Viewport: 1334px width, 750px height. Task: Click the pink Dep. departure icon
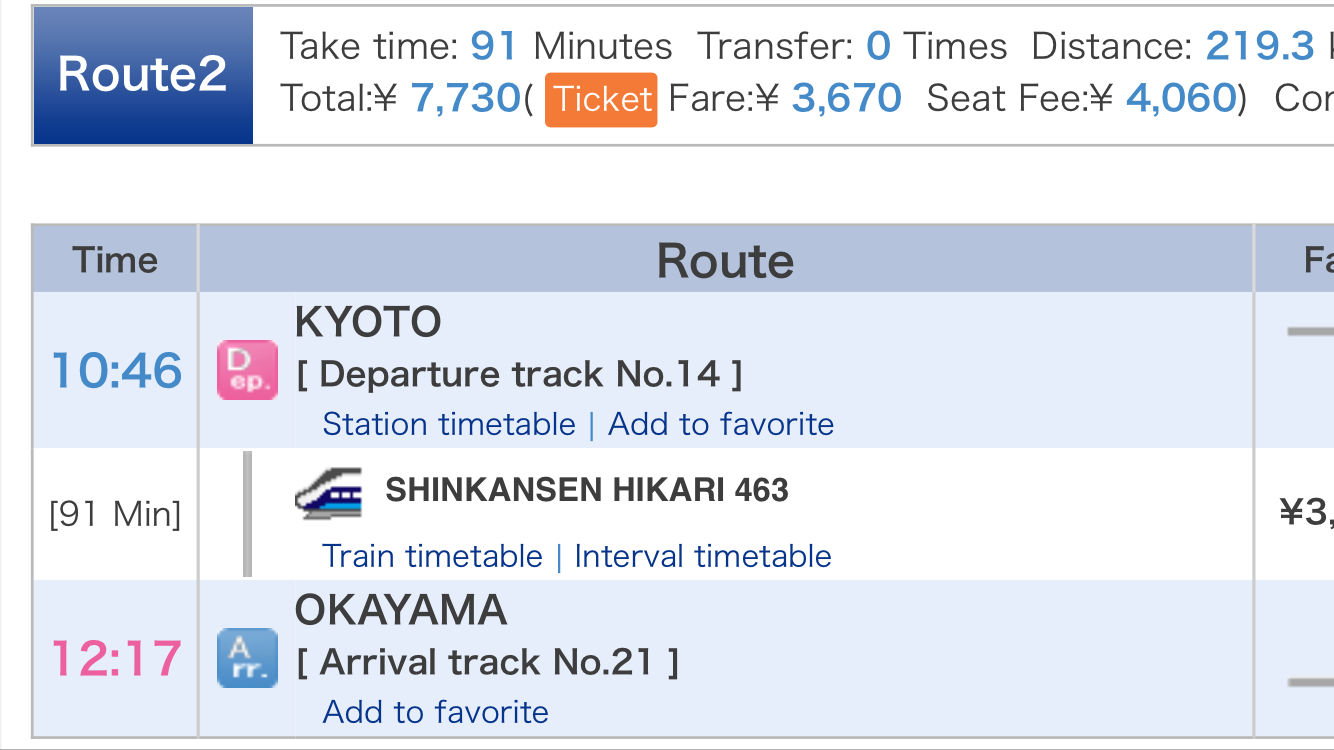(247, 370)
